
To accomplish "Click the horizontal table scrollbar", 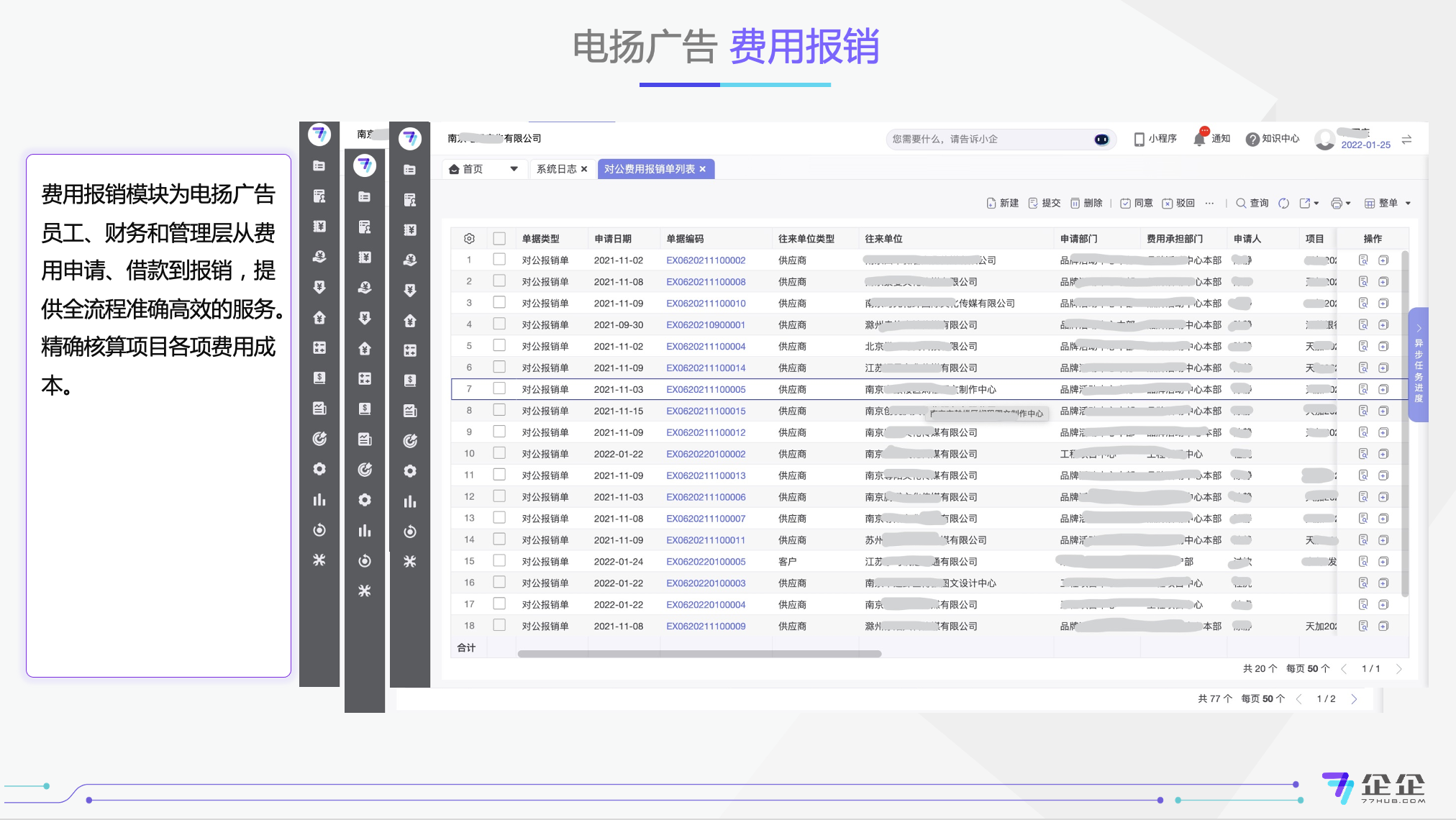I will pos(699,654).
